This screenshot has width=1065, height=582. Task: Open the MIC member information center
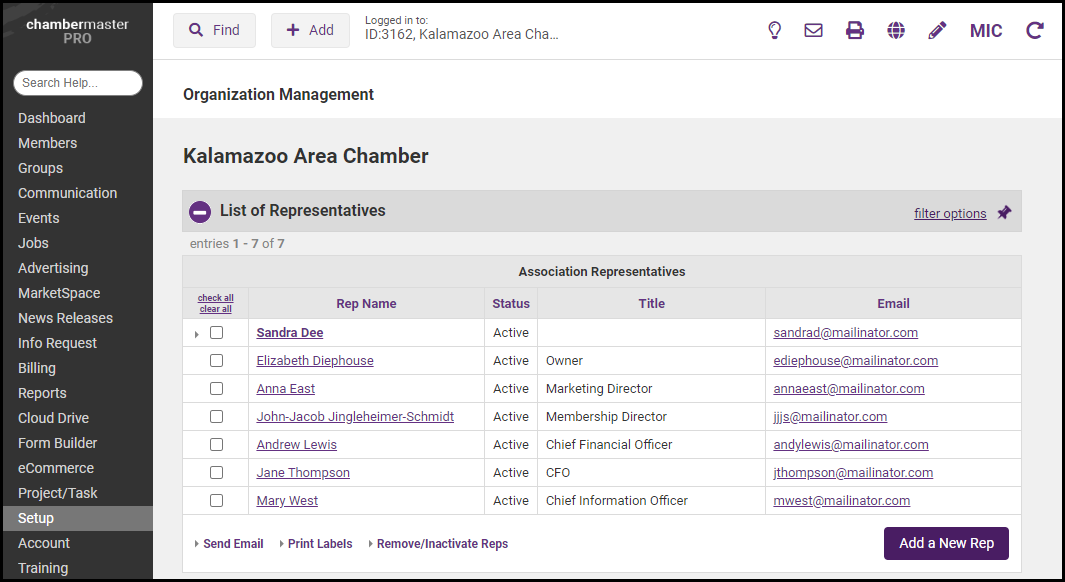click(x=986, y=30)
